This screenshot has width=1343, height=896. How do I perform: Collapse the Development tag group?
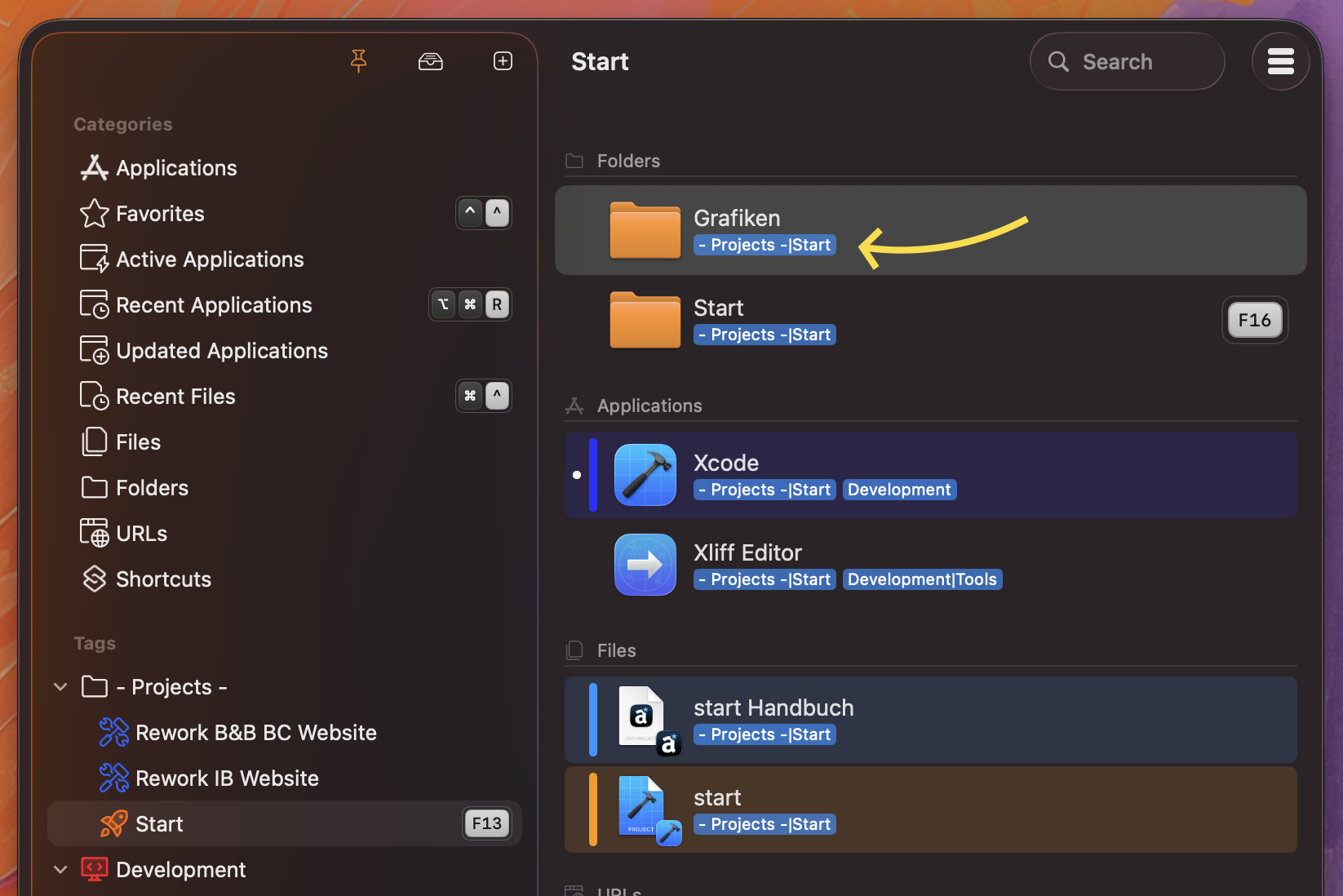point(60,870)
